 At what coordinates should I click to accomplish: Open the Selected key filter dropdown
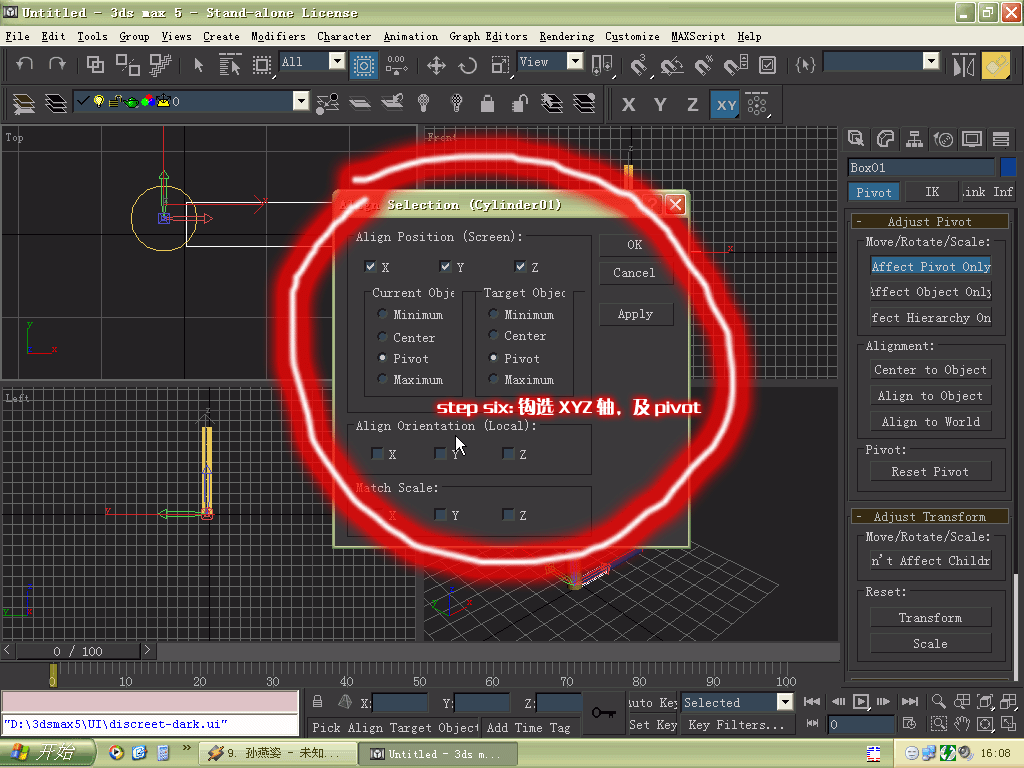click(784, 702)
